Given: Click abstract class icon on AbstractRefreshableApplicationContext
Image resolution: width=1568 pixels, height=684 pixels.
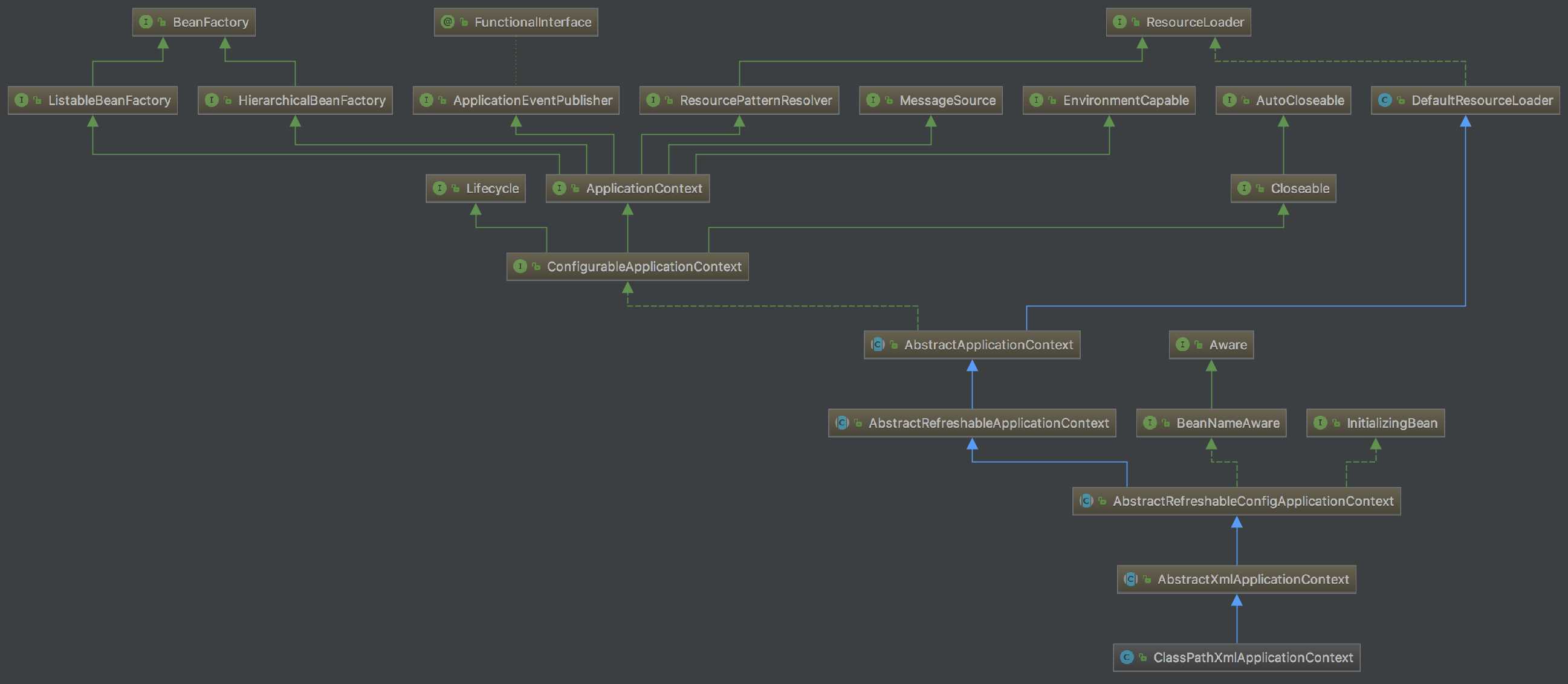Looking at the screenshot, I should [842, 422].
